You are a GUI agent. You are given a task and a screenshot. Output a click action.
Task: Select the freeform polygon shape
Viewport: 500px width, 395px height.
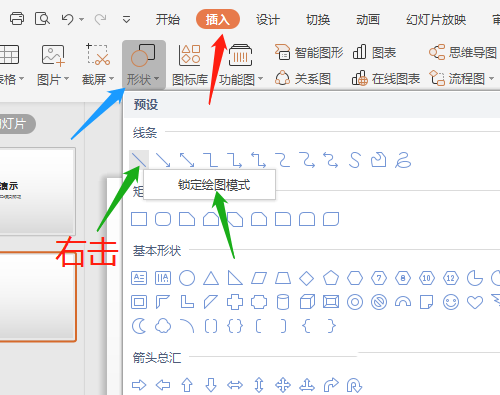click(379, 160)
